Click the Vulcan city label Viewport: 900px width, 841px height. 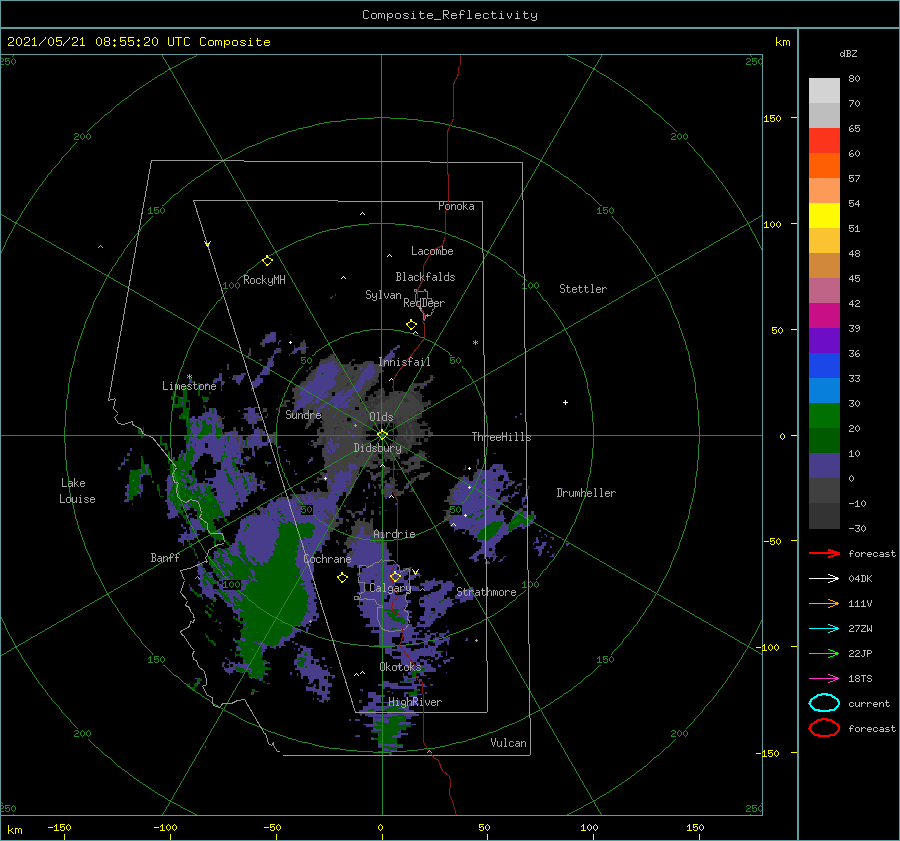[509, 743]
